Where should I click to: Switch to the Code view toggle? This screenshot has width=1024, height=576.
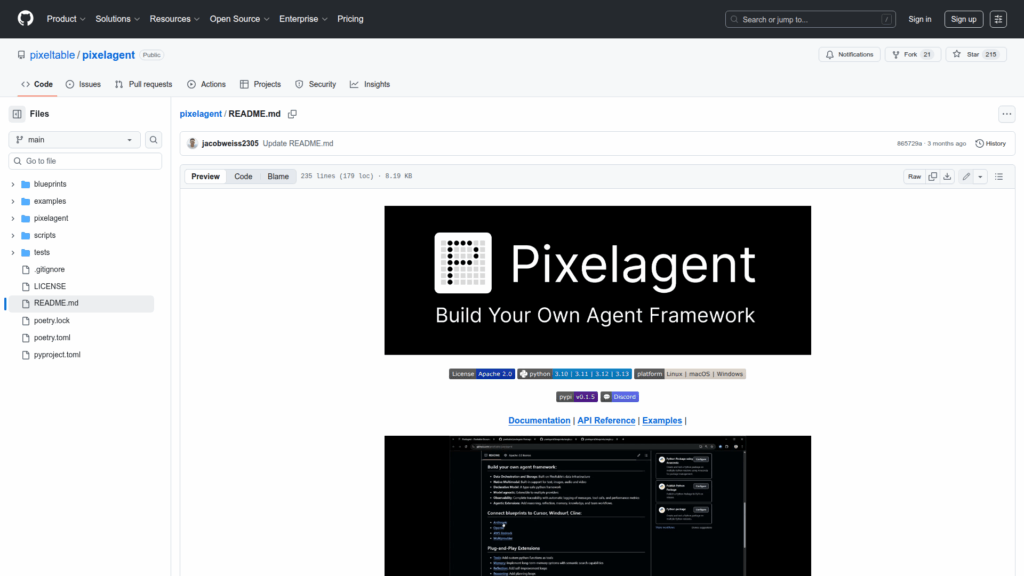pyautogui.click(x=243, y=176)
